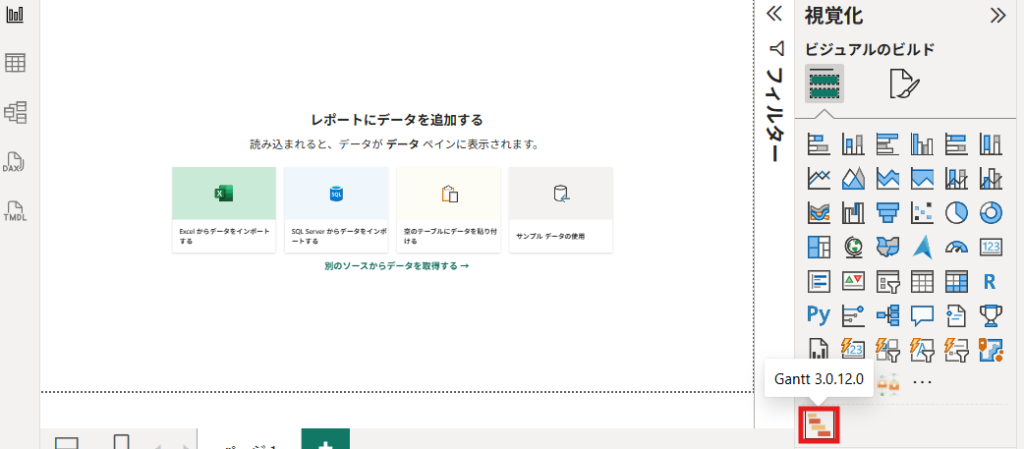The height and width of the screenshot is (449, 1024).
Task: Switch to the TMDL view
Action: tap(15, 211)
